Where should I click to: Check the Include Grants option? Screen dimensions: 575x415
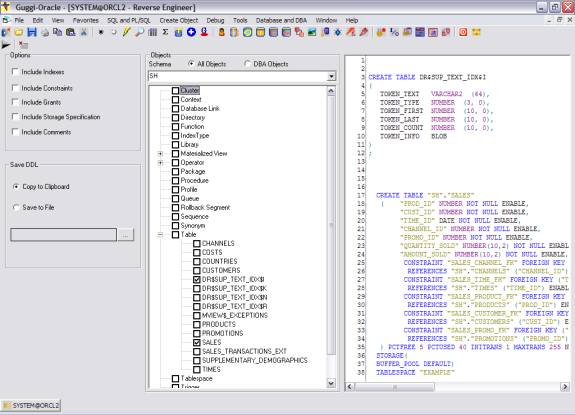click(15, 102)
